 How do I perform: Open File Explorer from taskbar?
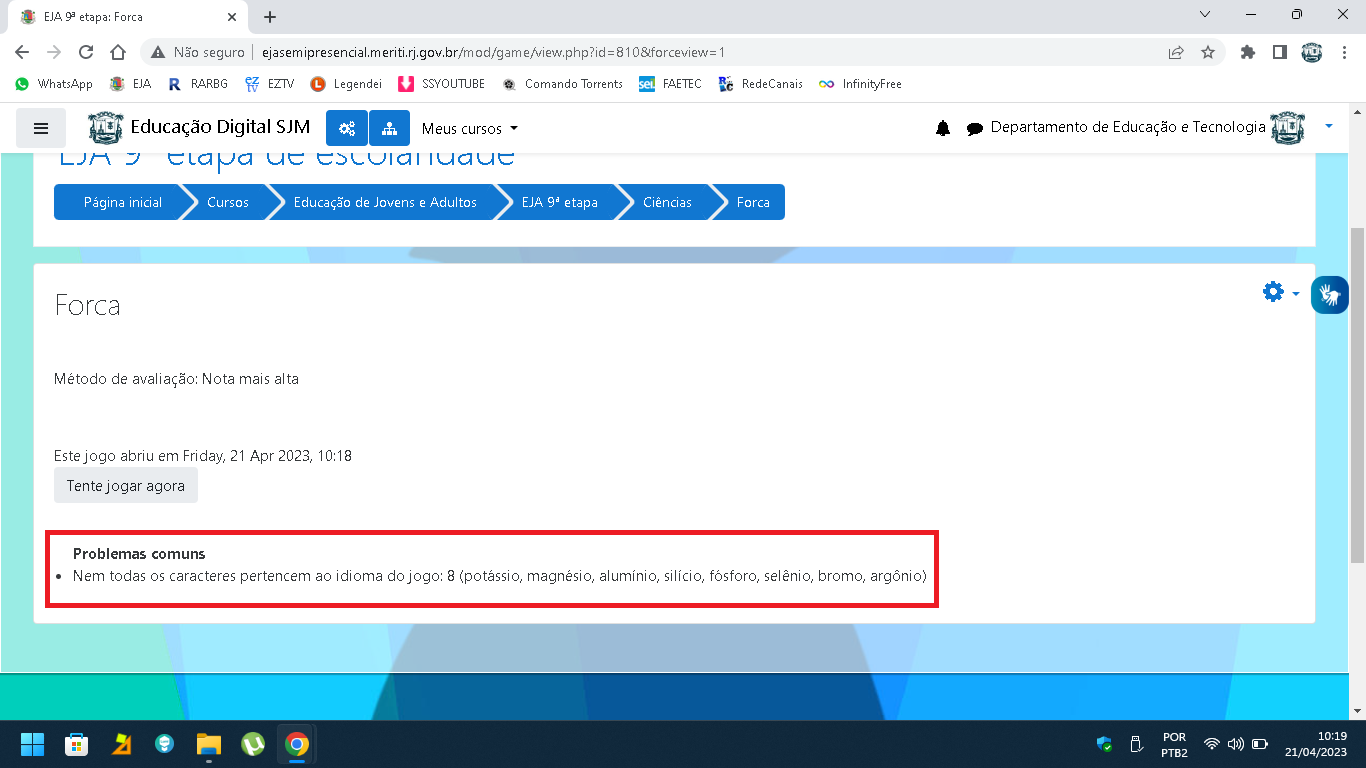tap(208, 744)
